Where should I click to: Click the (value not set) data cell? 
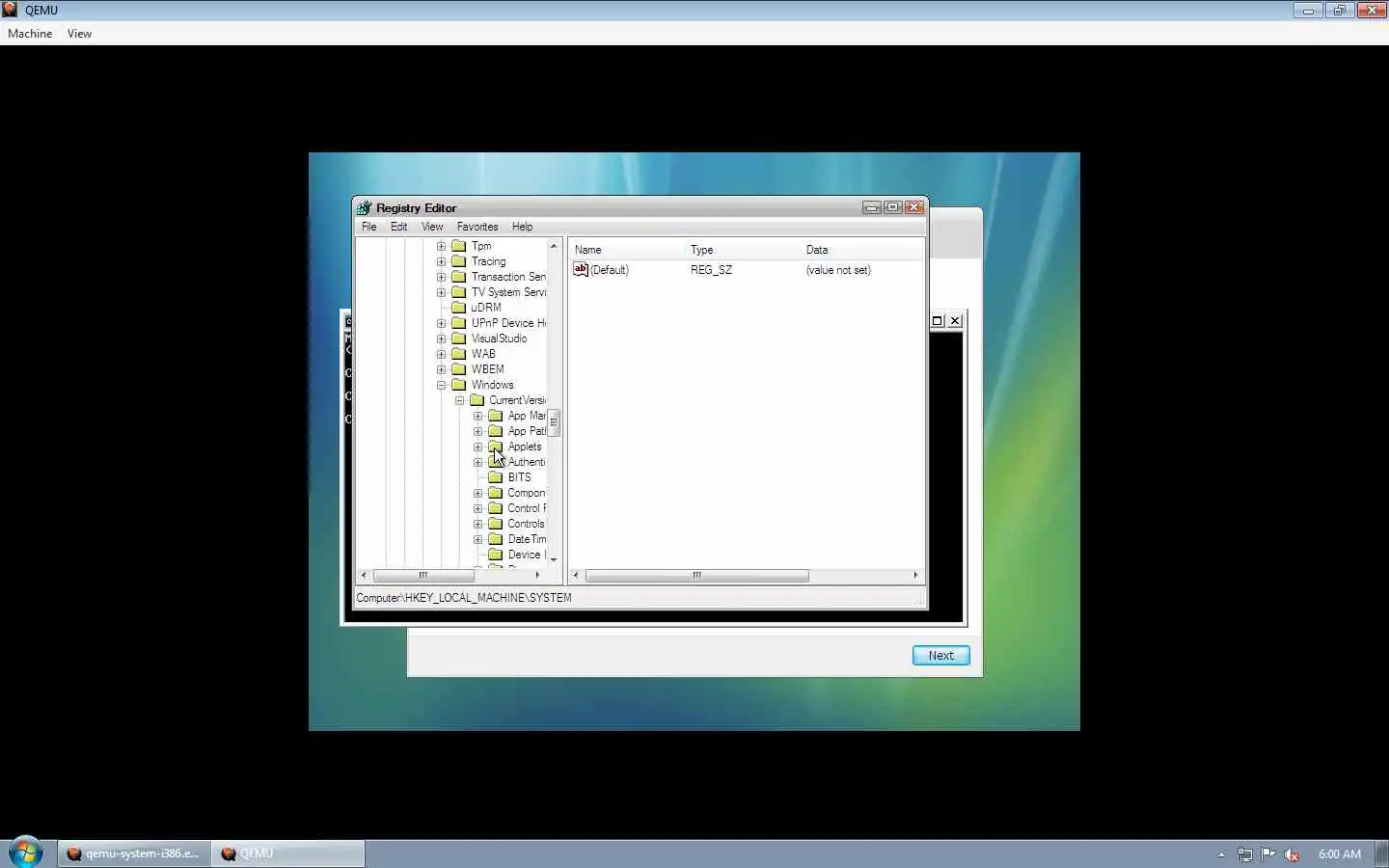click(x=838, y=270)
